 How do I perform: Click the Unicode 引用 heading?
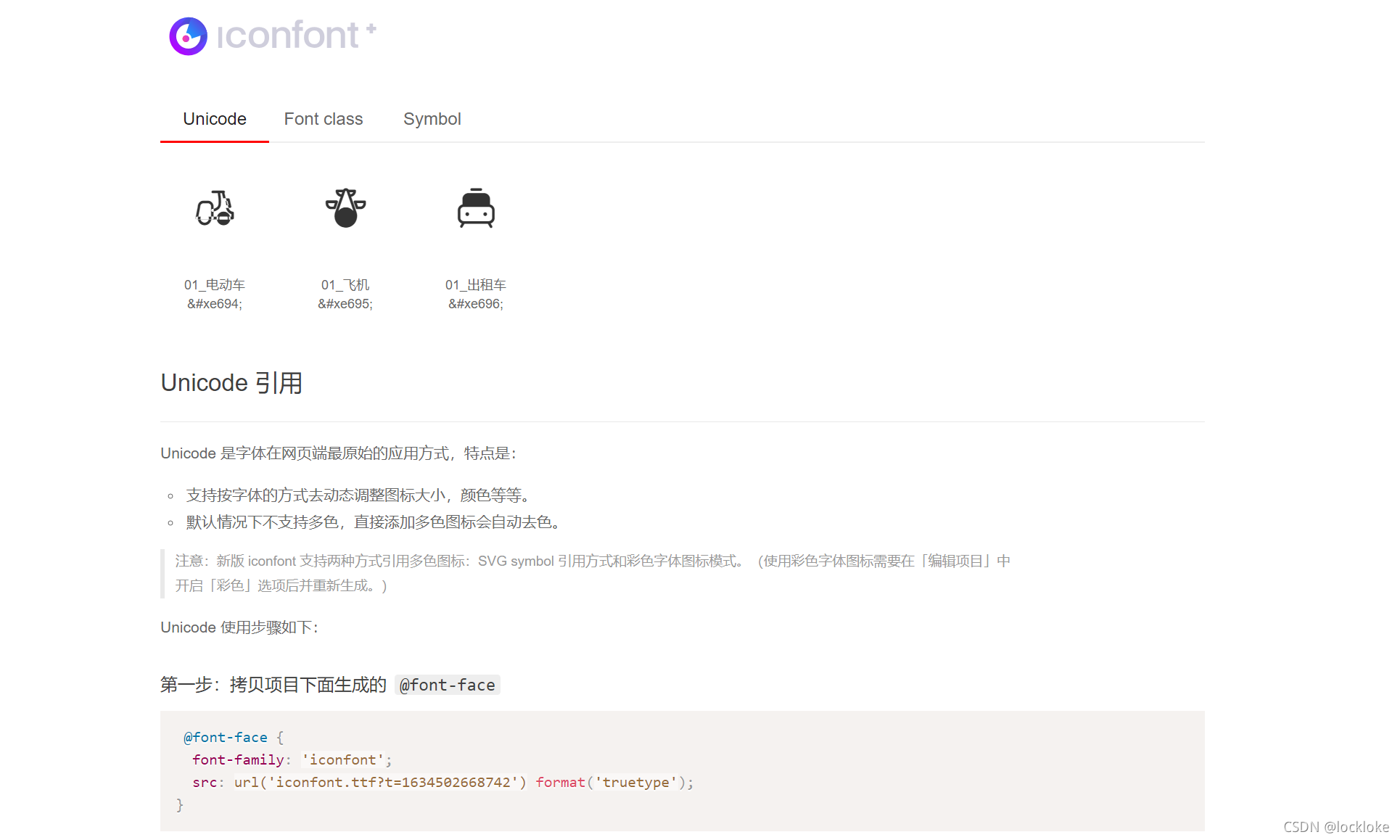tap(231, 383)
